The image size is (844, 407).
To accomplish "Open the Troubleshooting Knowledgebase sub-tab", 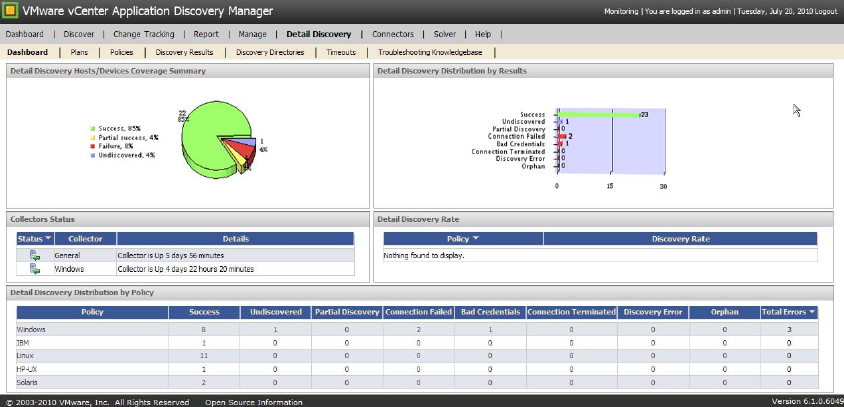I will [x=430, y=52].
